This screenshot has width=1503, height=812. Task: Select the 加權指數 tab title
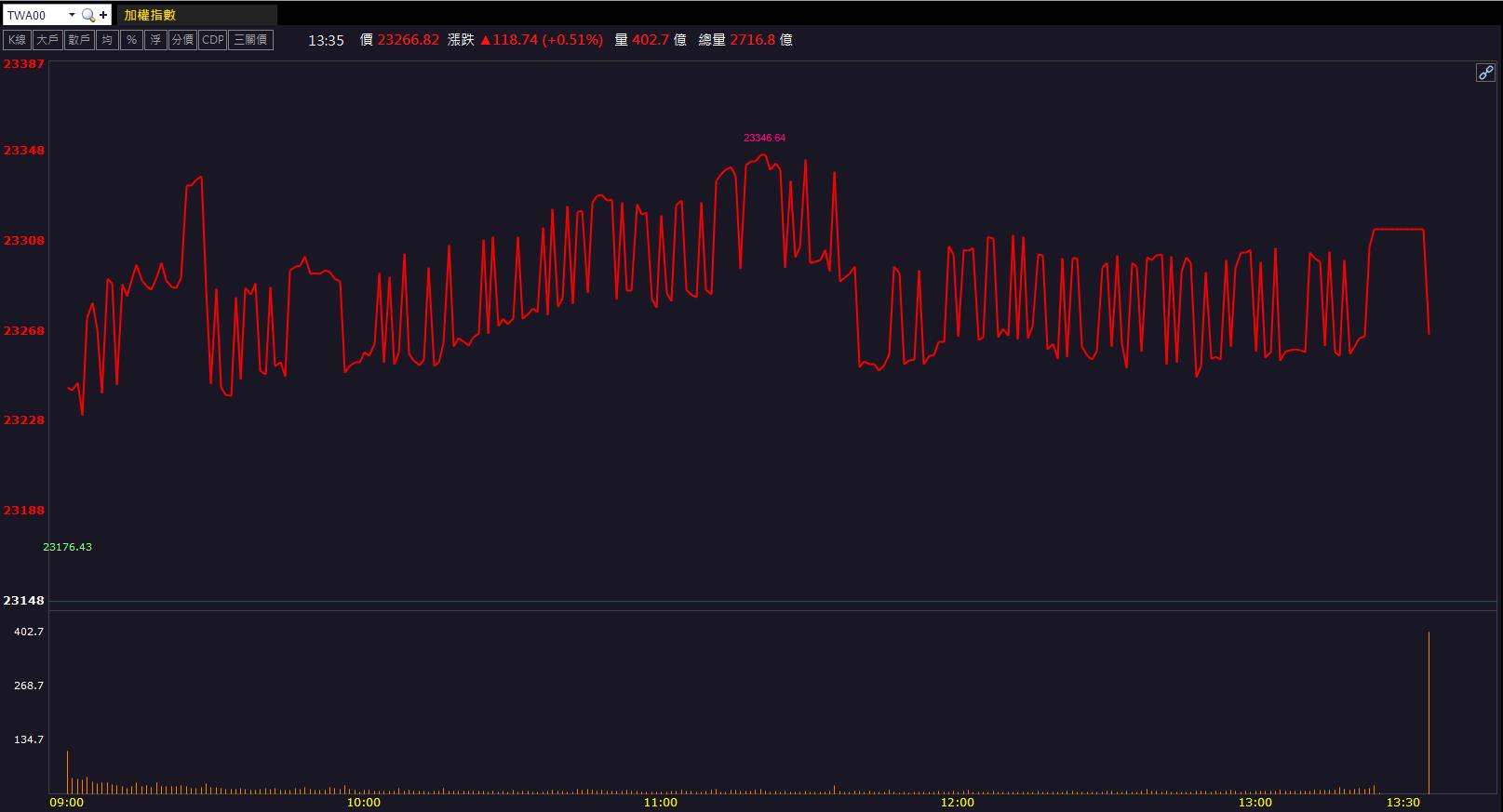(x=150, y=15)
